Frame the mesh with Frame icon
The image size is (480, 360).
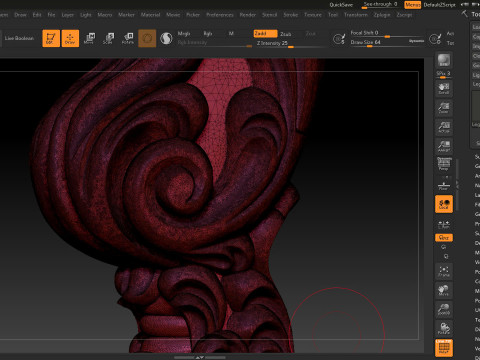click(x=444, y=271)
